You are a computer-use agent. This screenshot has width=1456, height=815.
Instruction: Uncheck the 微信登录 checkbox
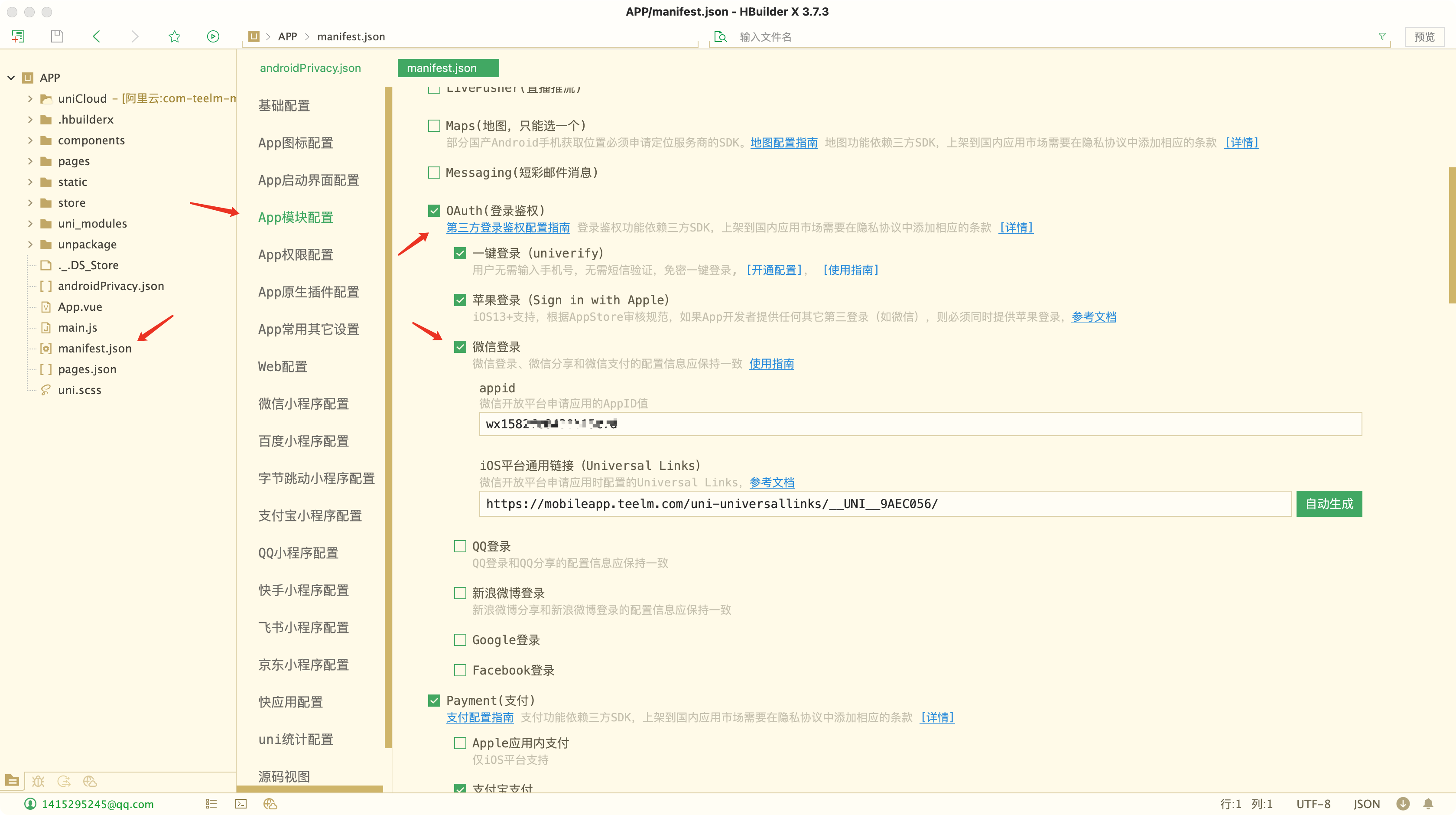(x=460, y=347)
